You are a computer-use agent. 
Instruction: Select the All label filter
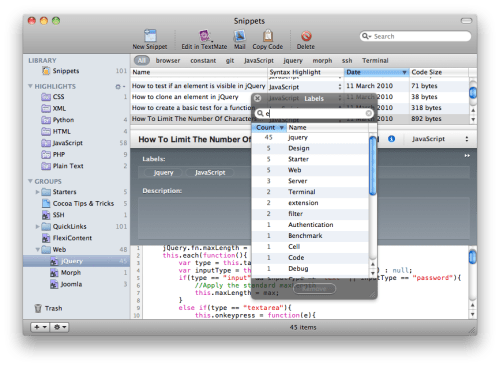(x=142, y=60)
